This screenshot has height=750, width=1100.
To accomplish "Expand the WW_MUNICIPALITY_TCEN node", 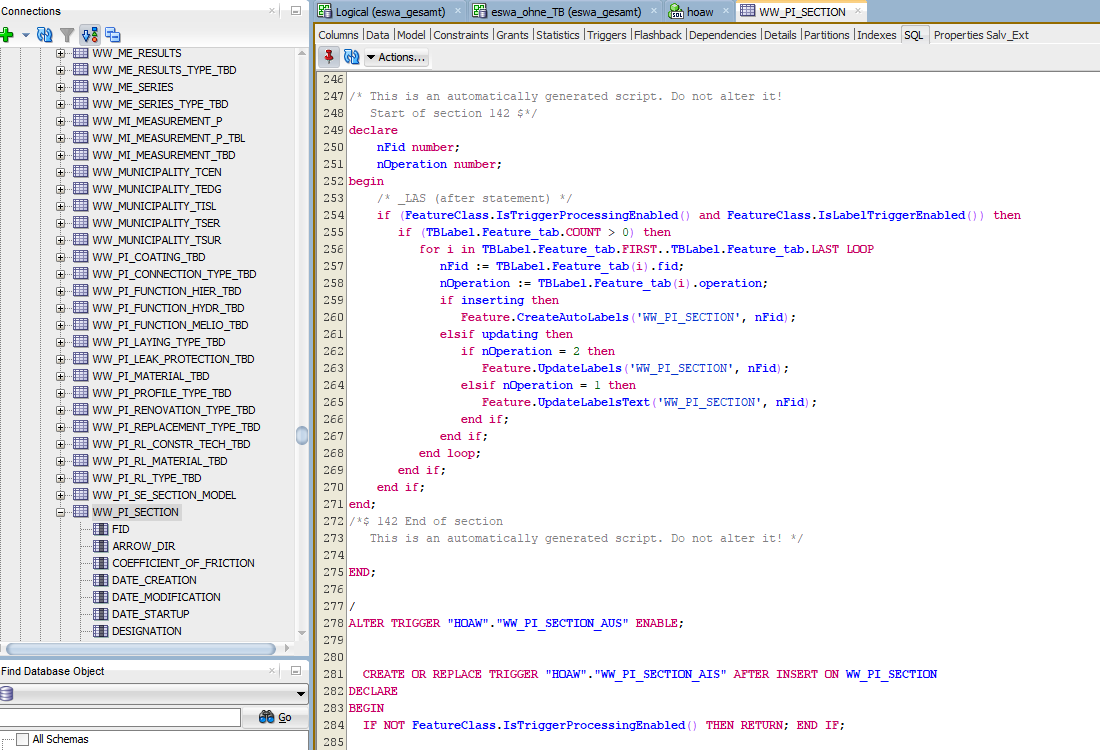I will 59,171.
